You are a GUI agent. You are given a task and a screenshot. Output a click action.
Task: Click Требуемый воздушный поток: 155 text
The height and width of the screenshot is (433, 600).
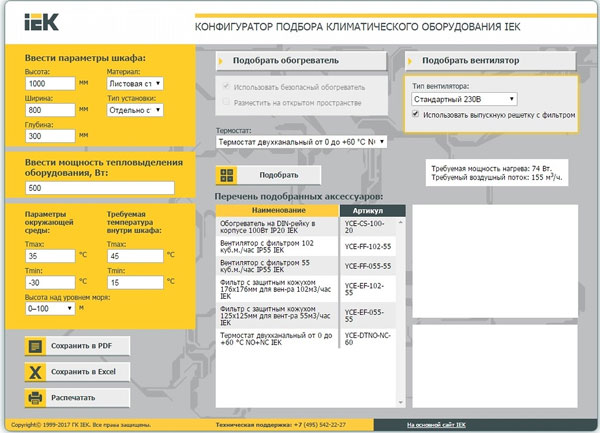point(497,177)
